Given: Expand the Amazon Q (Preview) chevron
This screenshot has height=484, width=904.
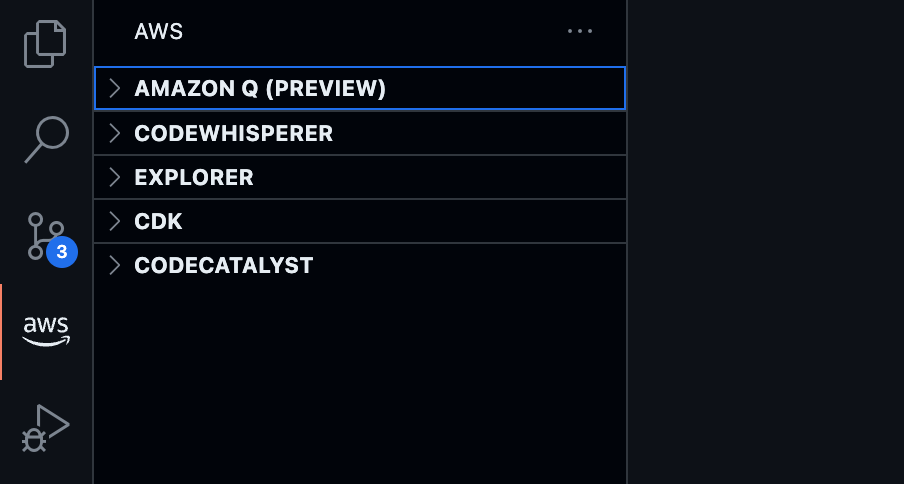Looking at the screenshot, I should coord(114,89).
